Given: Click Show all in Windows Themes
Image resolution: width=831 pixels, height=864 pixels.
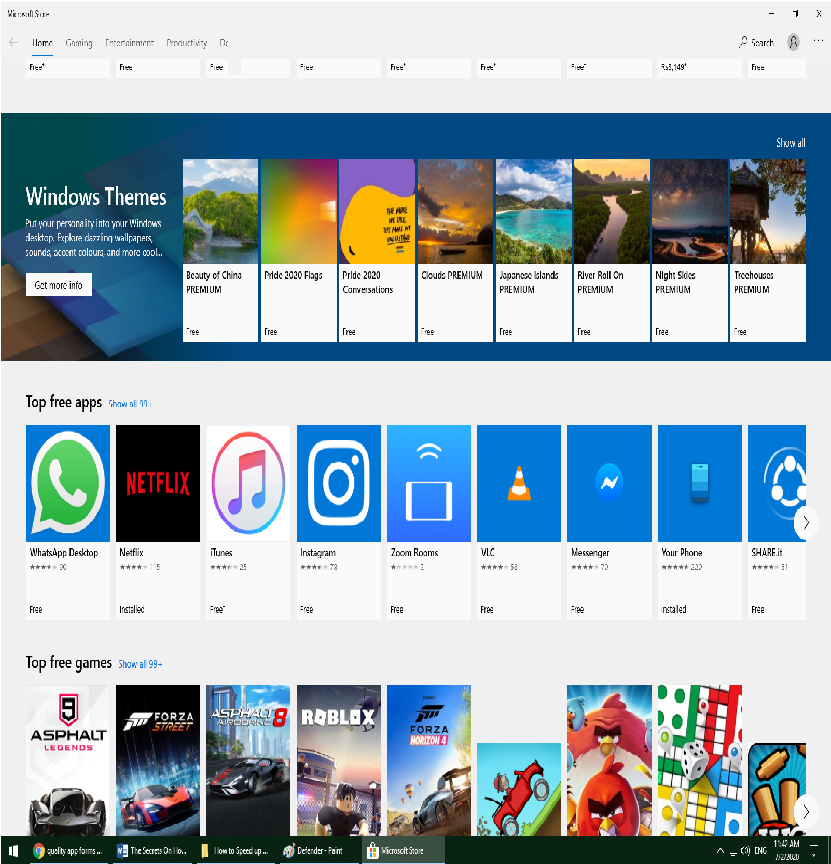Looking at the screenshot, I should (x=791, y=143).
